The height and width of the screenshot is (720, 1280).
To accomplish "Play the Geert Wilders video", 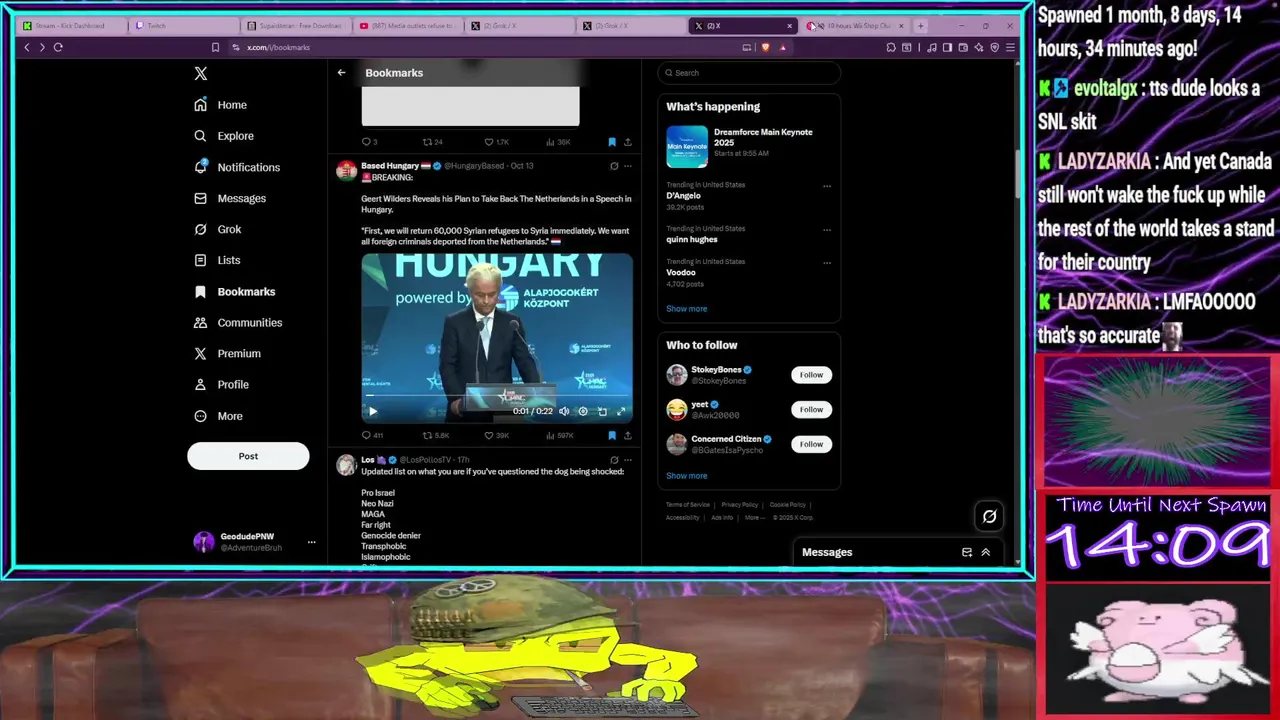I will pos(373,411).
